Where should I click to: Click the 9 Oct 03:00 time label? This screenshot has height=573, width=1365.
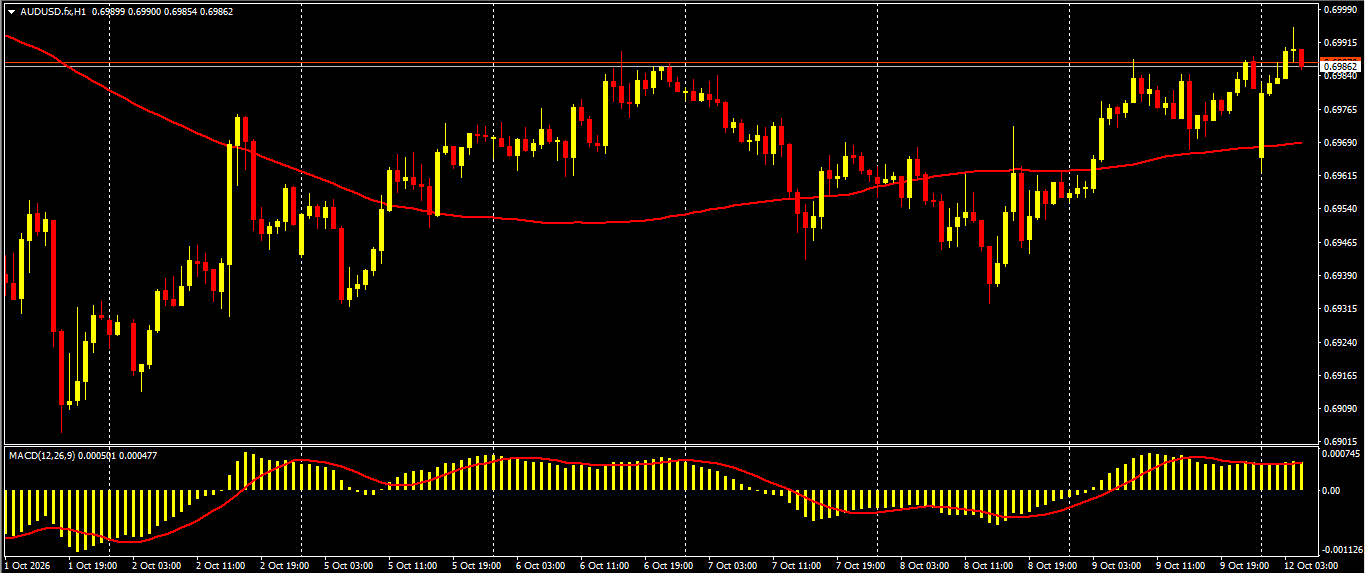(1116, 565)
